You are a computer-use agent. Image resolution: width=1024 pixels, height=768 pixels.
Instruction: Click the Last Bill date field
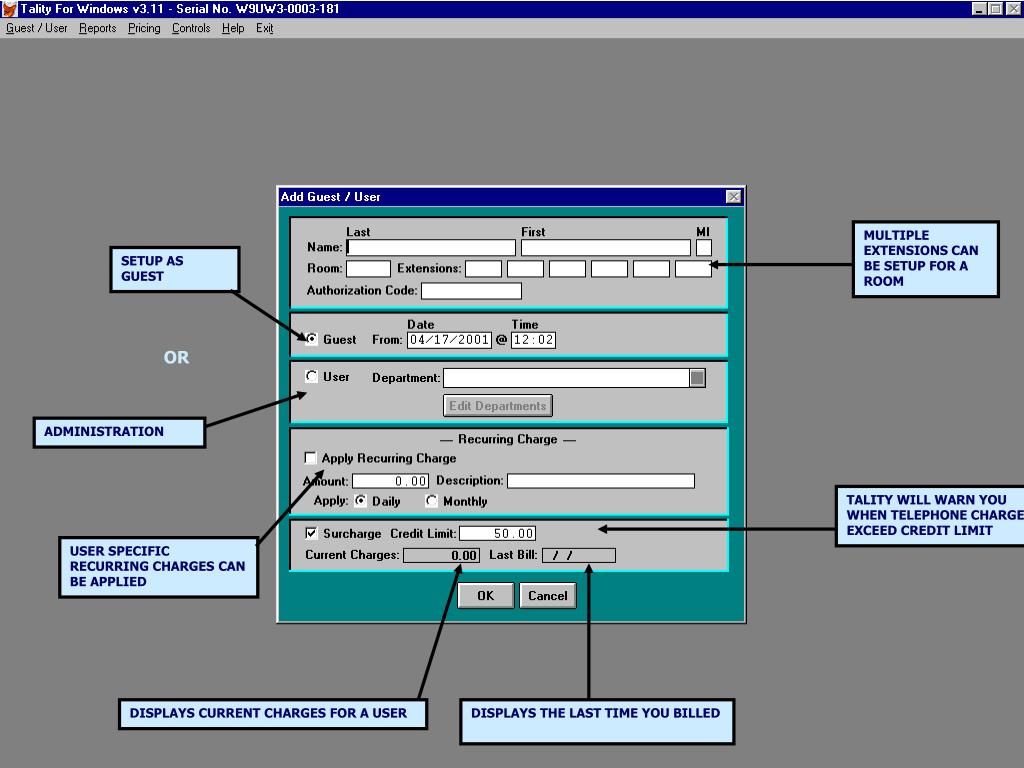tap(579, 555)
